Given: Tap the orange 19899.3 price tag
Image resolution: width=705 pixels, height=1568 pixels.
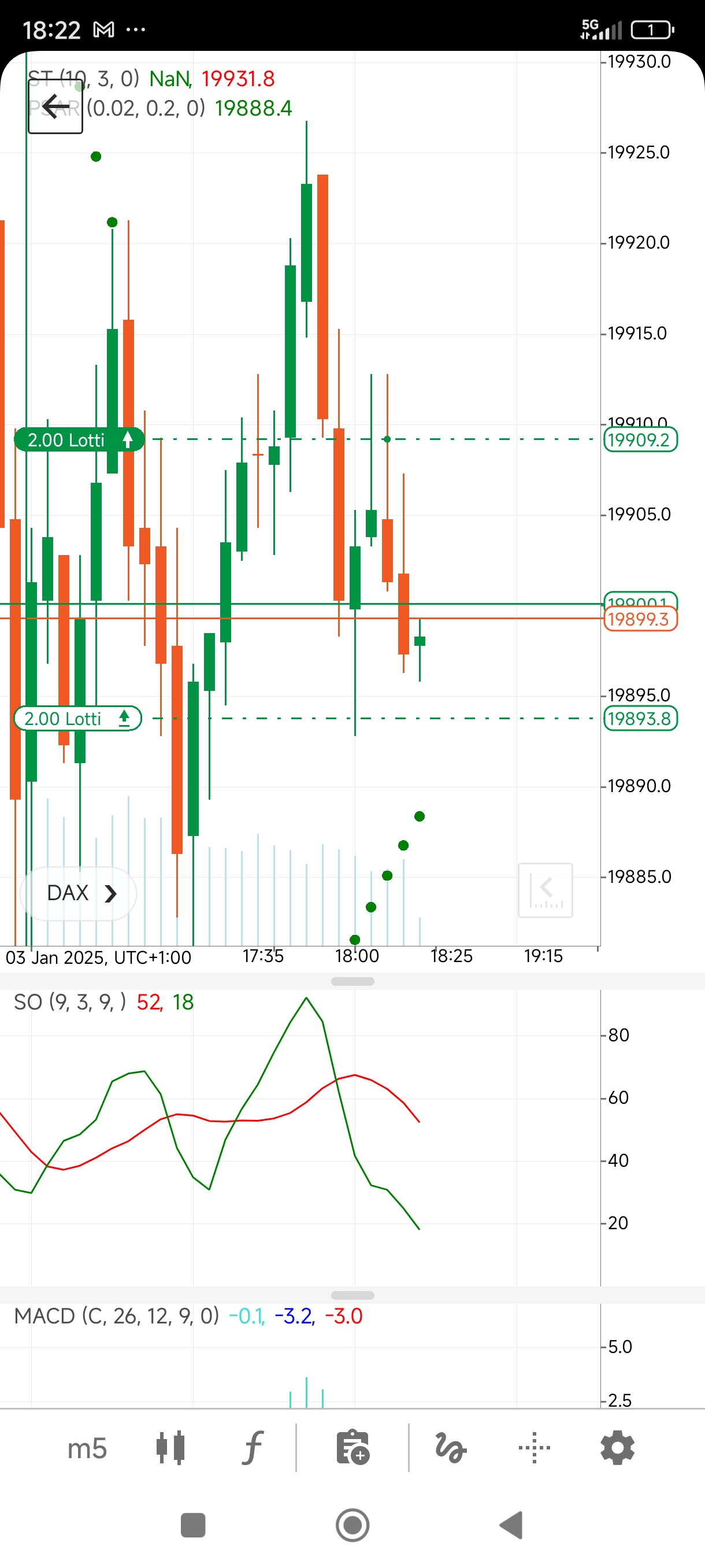Looking at the screenshot, I should click(639, 620).
